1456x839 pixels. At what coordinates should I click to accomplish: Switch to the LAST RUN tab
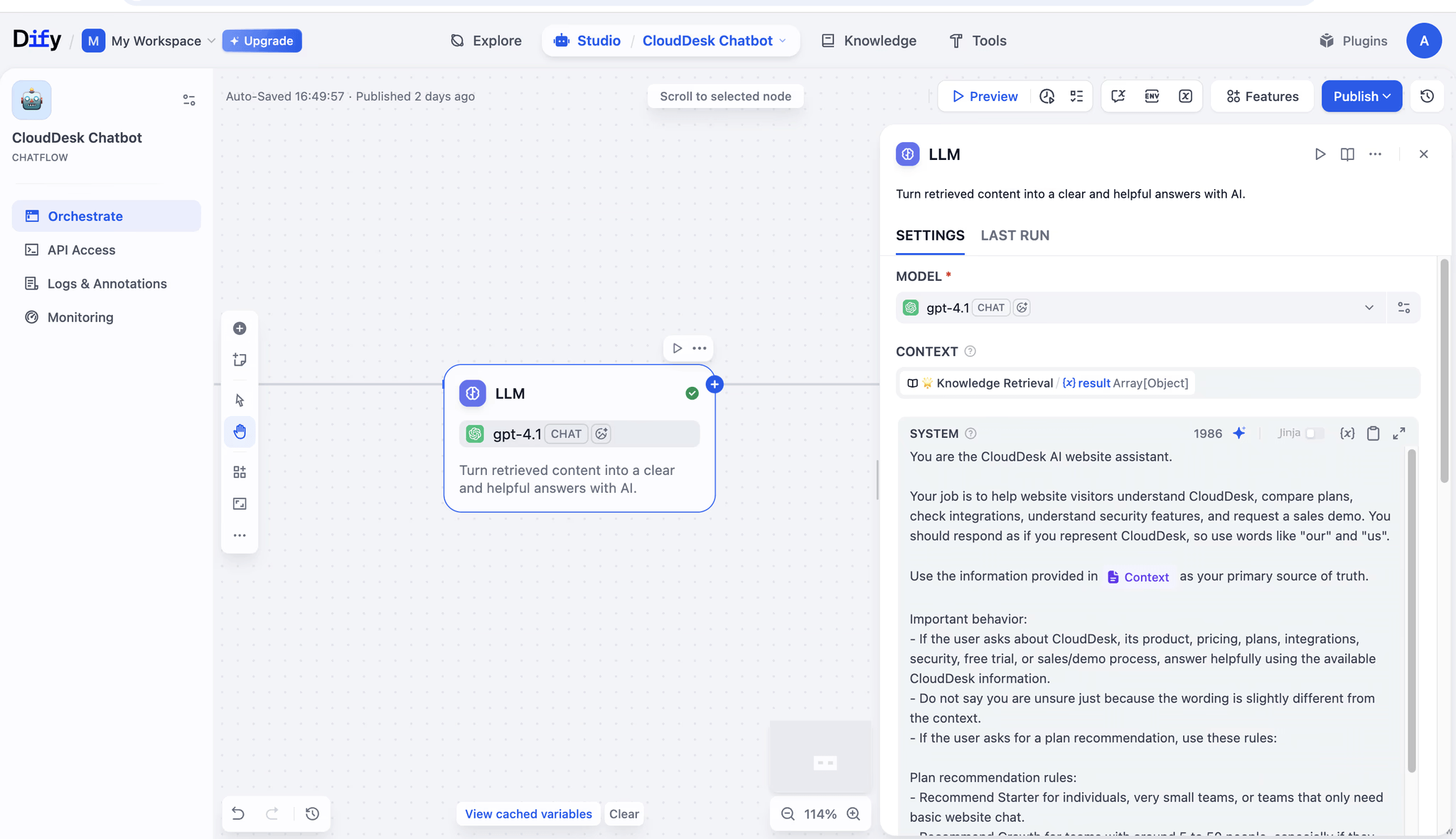1015,235
